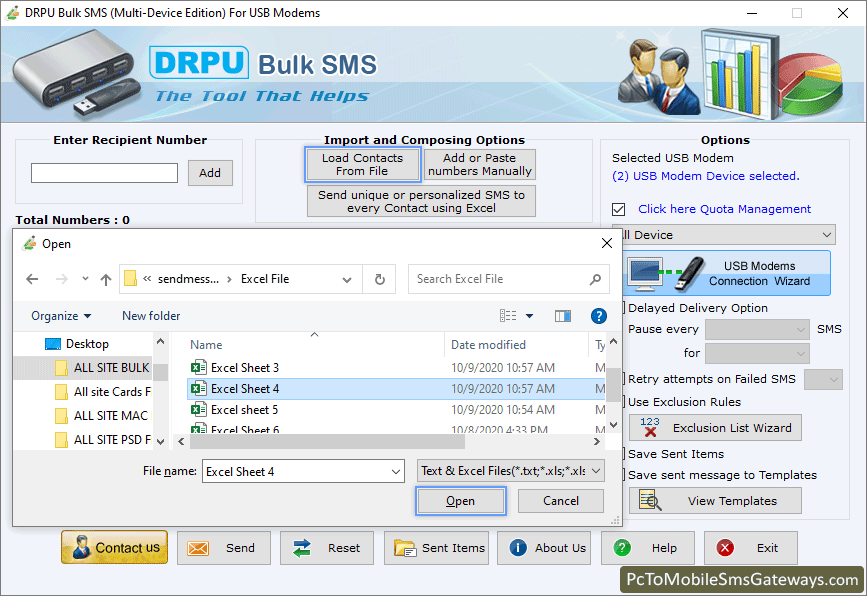The height and width of the screenshot is (596, 867).
Task: Click the Help question mark icon
Action: click(x=622, y=548)
